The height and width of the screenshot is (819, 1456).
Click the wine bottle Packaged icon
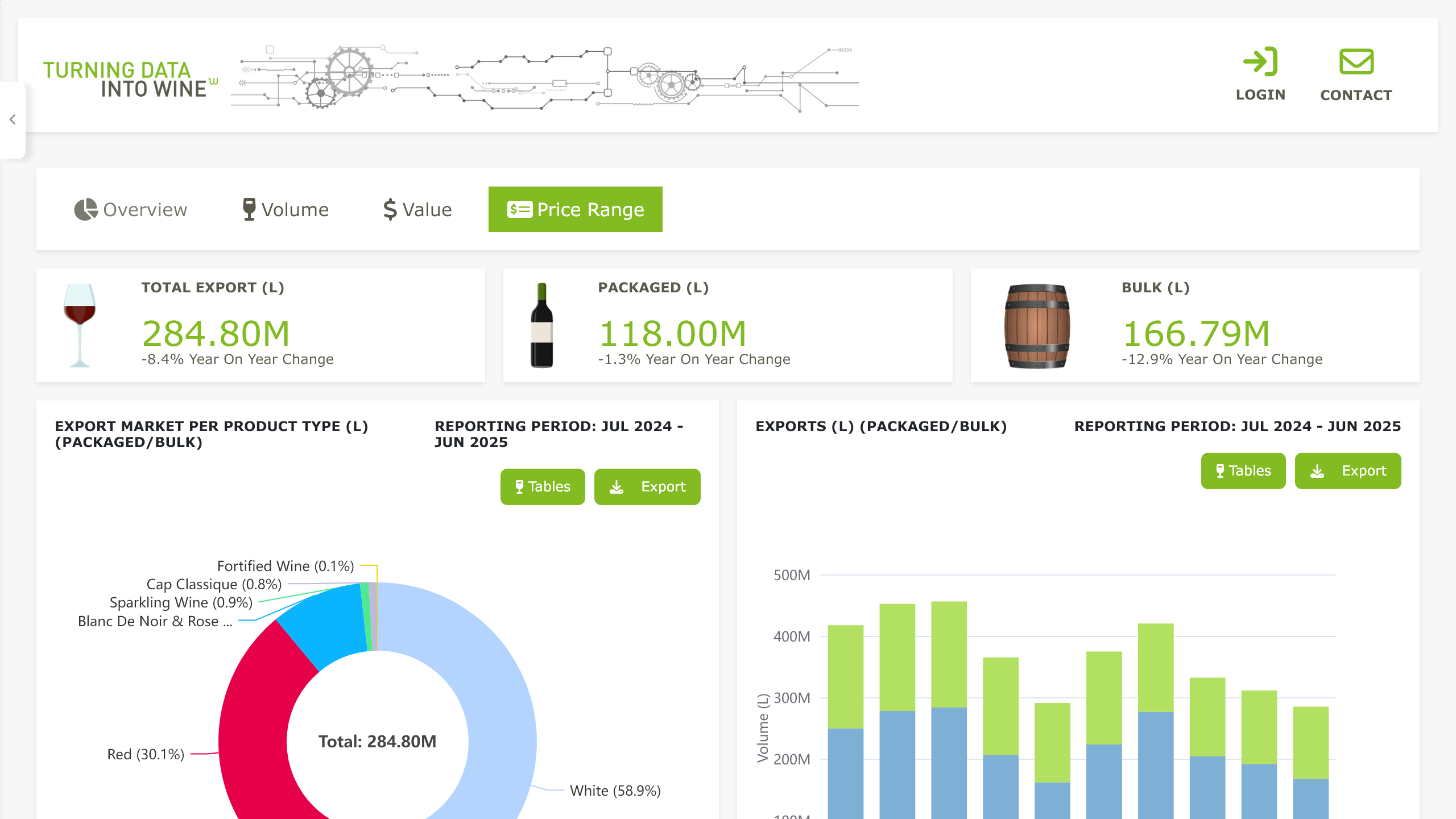pyautogui.click(x=542, y=325)
